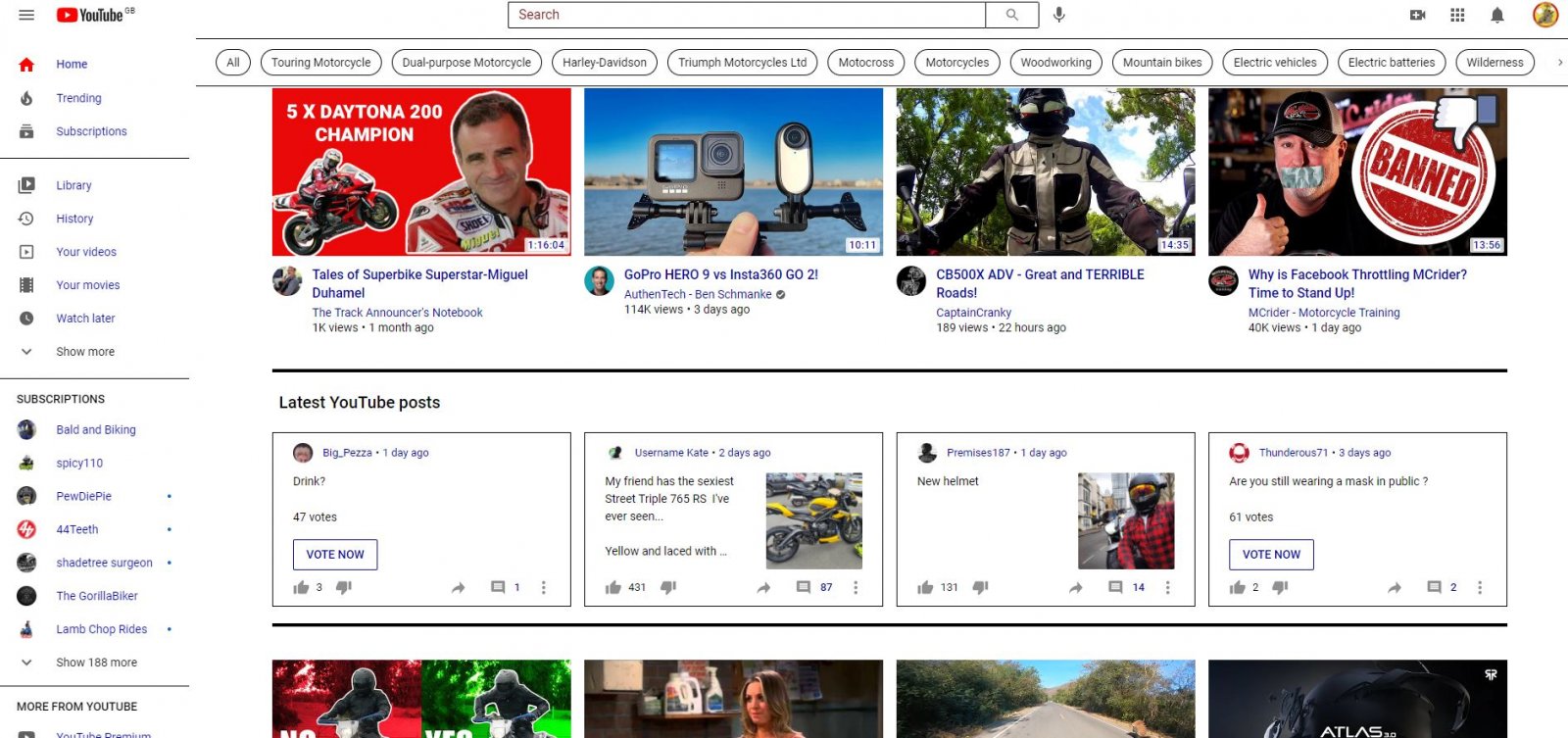Open comments on Username Kate post
The height and width of the screenshot is (738, 1568).
(804, 587)
